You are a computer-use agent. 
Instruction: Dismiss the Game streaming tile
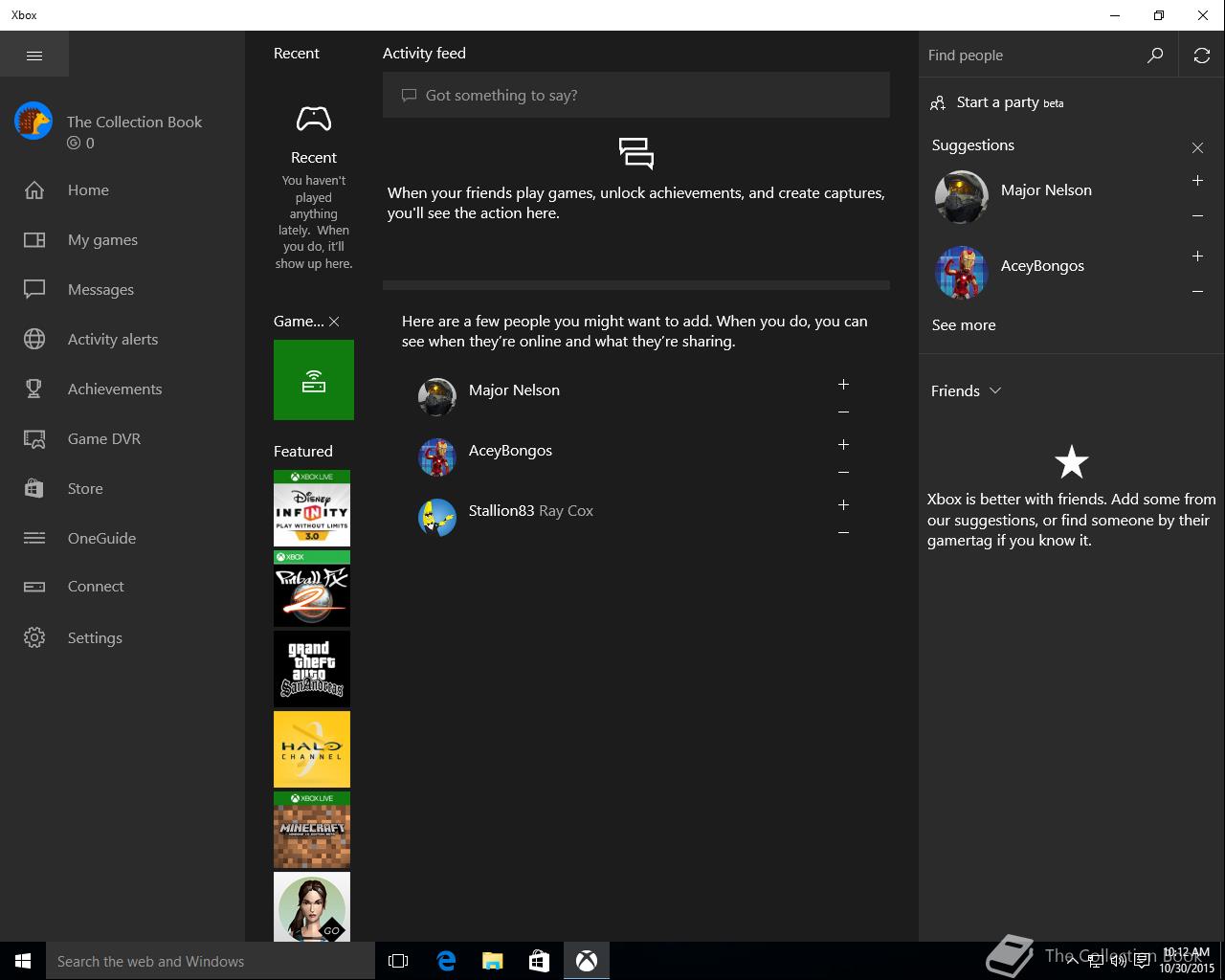click(x=334, y=322)
